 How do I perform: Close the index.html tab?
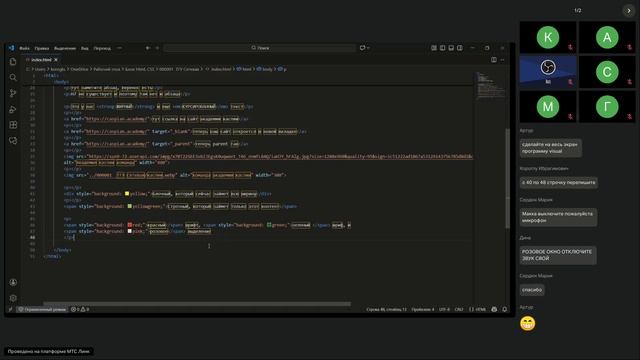pyautogui.click(x=56, y=60)
